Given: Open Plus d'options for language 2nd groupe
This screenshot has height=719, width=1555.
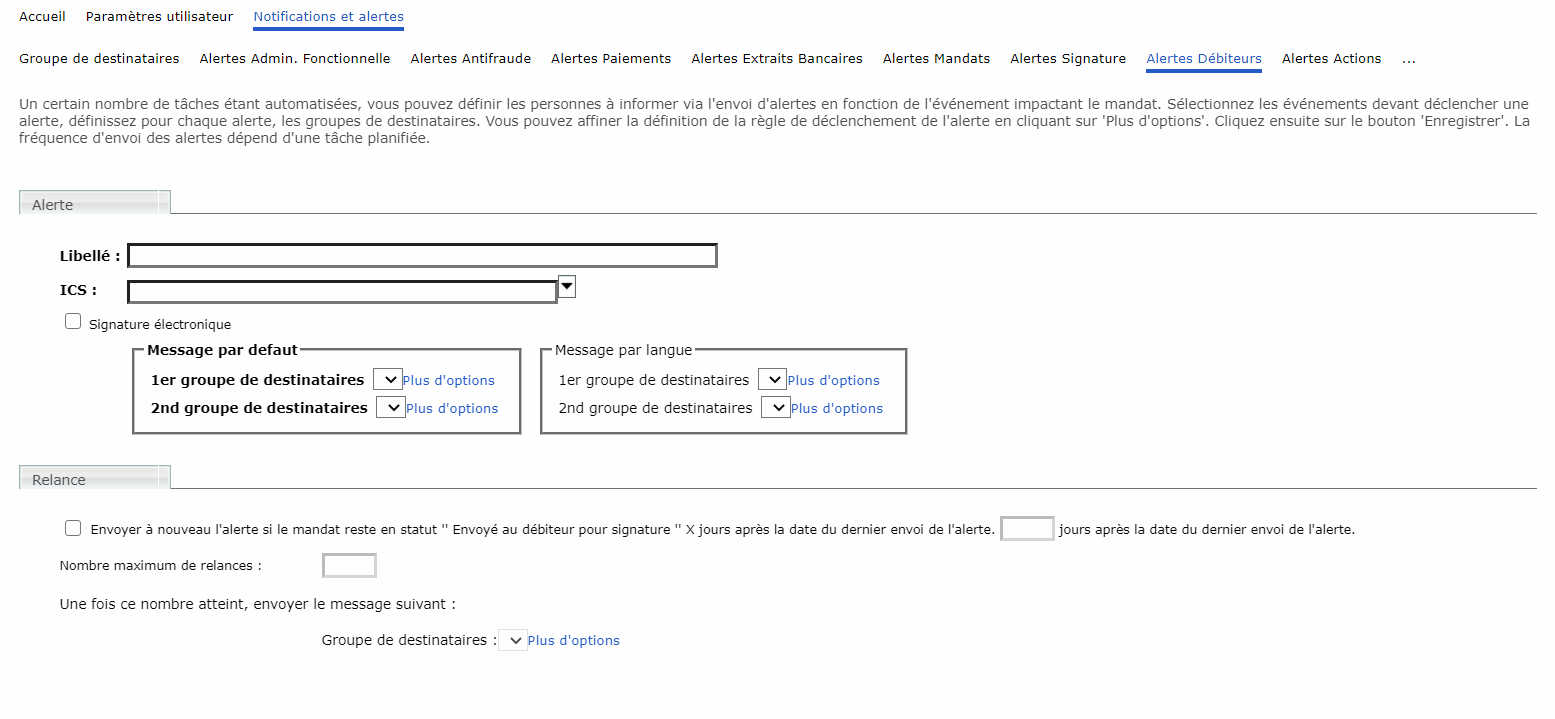Looking at the screenshot, I should point(836,409).
